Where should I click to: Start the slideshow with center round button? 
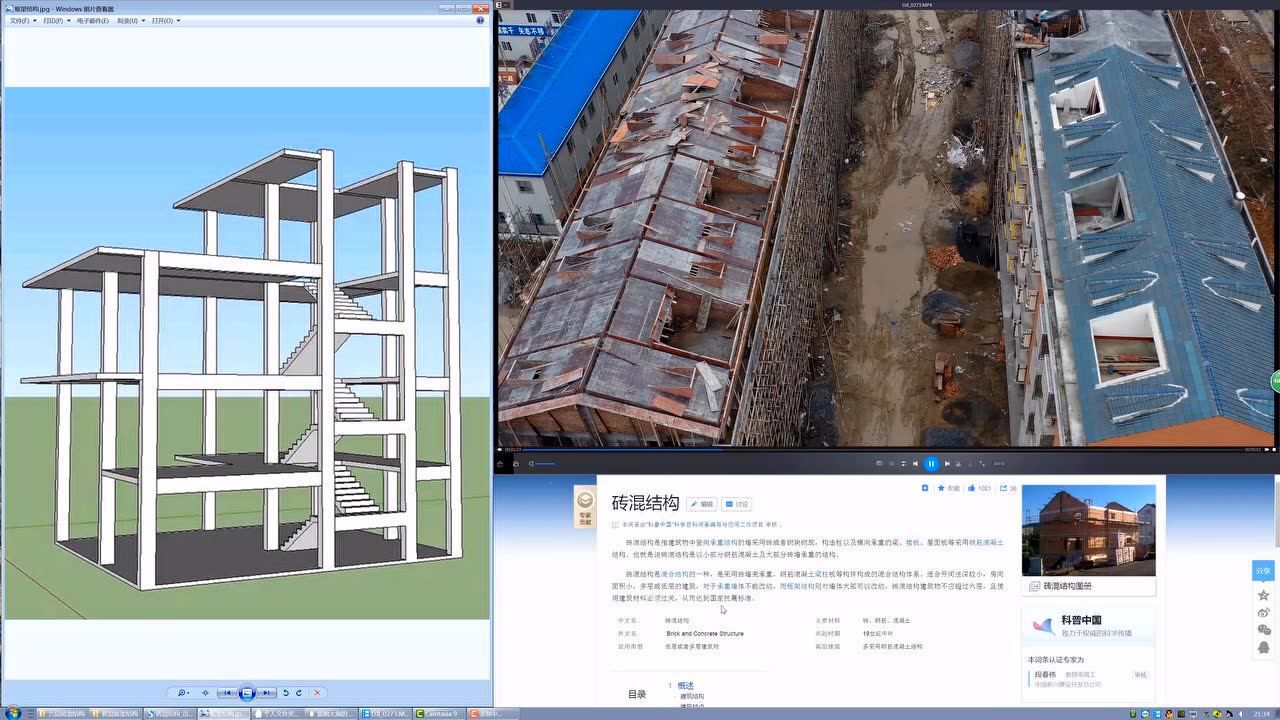[x=247, y=692]
